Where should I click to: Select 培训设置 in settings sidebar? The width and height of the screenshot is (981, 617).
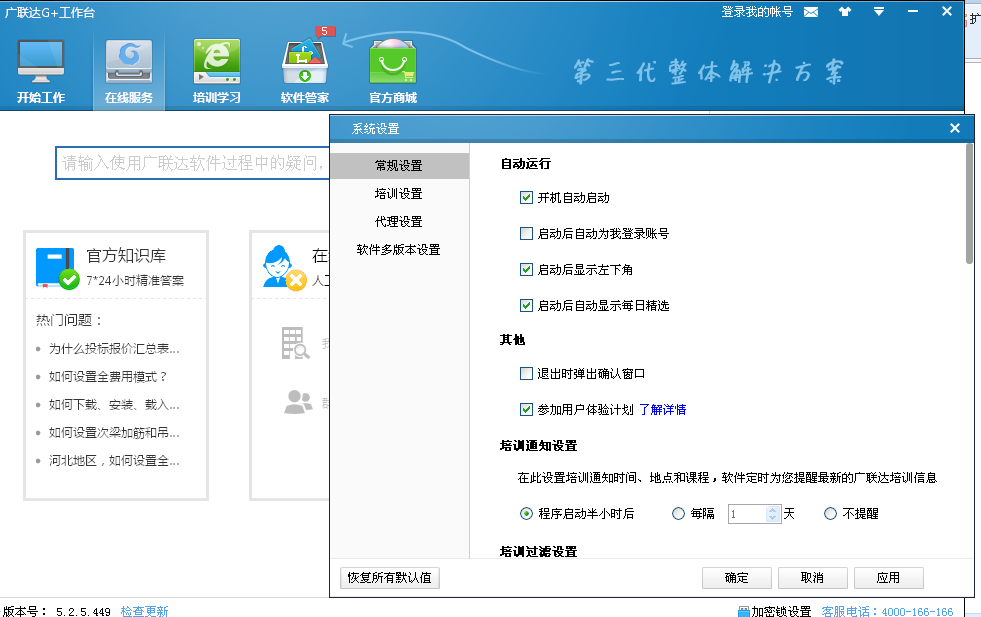(399, 194)
